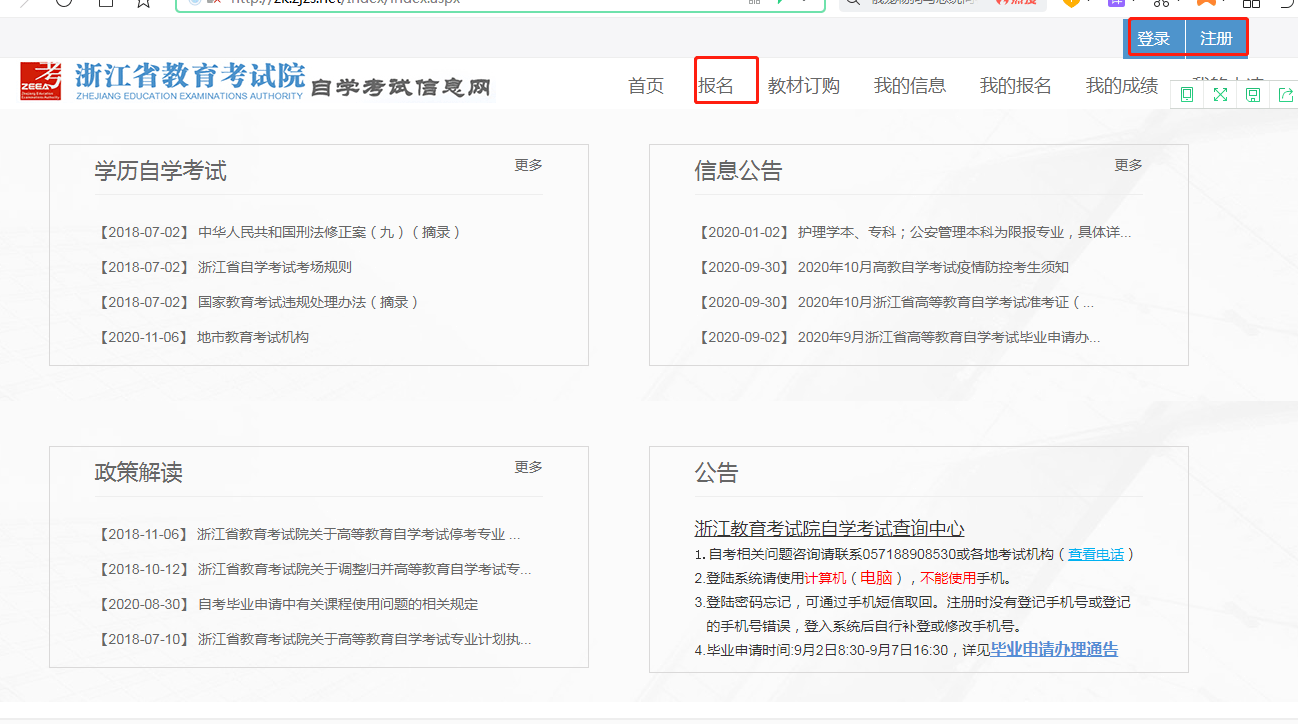
Task: Click the browser address bar URL
Action: coord(345,2)
